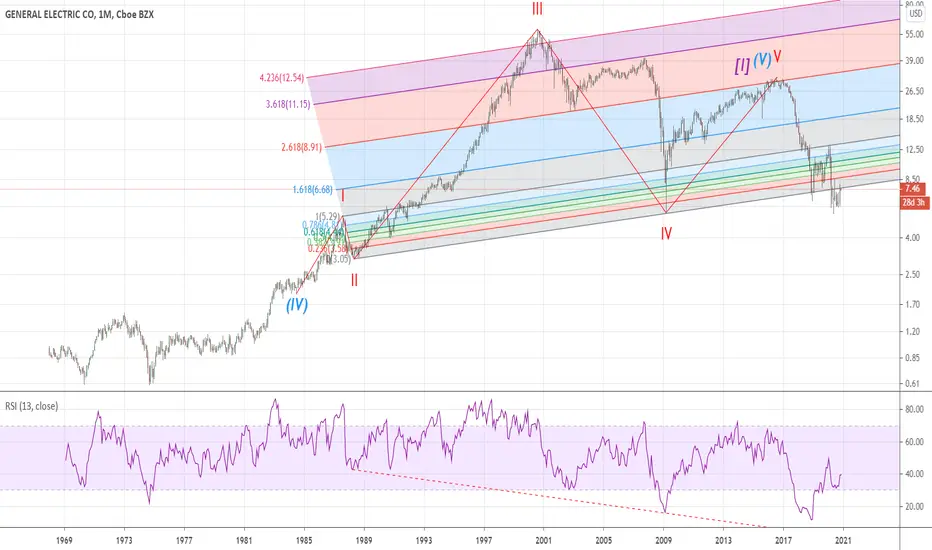Image resolution: width=932 pixels, height=550 pixels.
Task: Click the 7.46 current price label
Action: tap(914, 188)
